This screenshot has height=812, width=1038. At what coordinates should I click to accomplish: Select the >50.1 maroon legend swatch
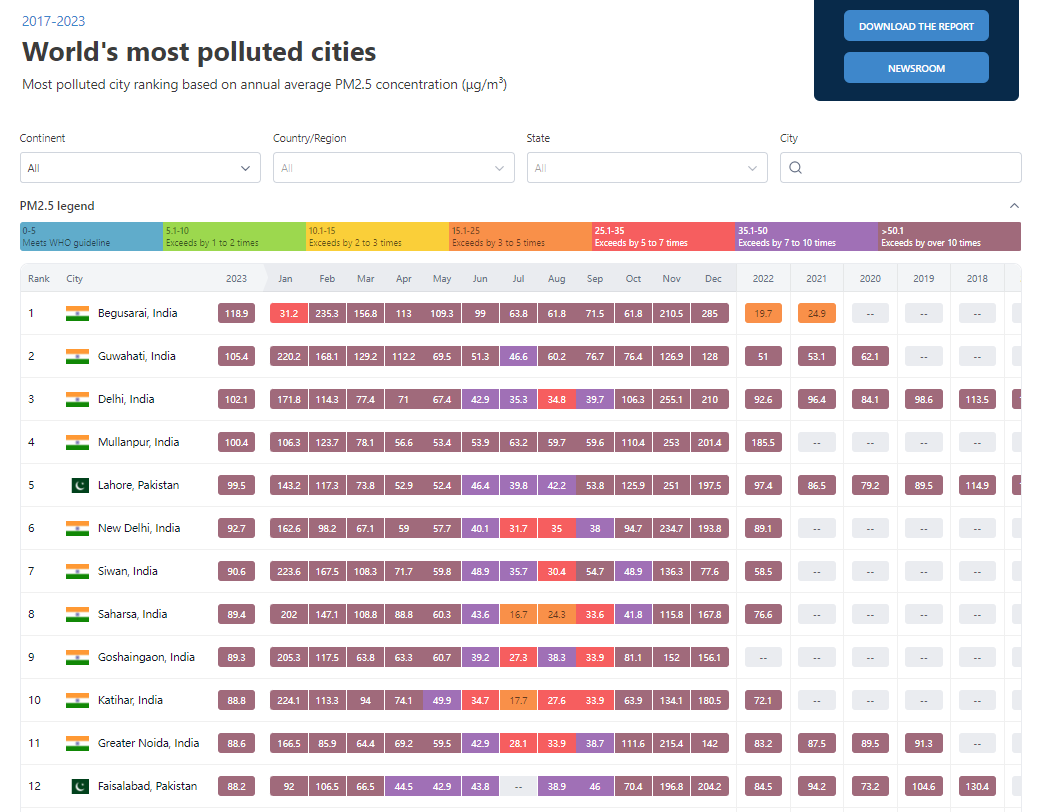coord(949,237)
